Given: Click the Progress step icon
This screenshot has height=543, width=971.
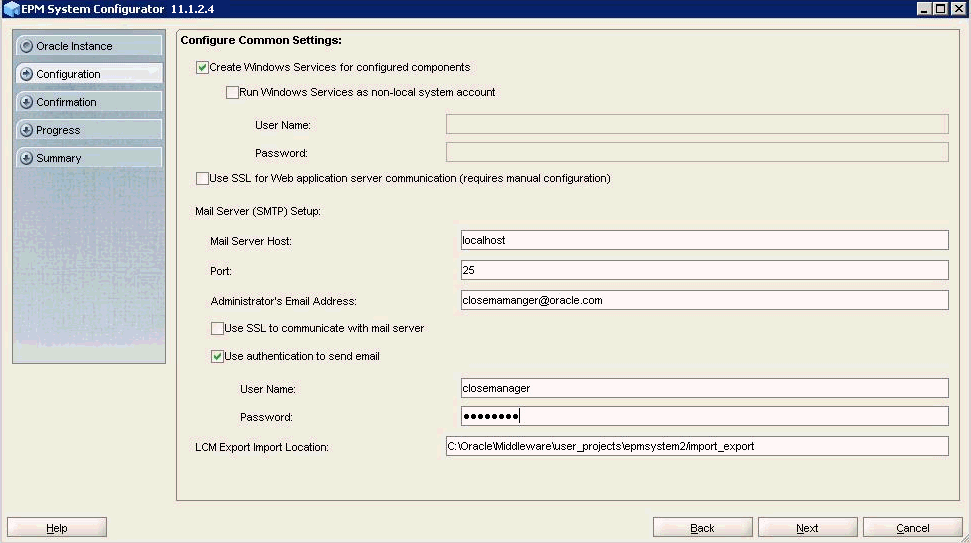Looking at the screenshot, I should (x=26, y=130).
